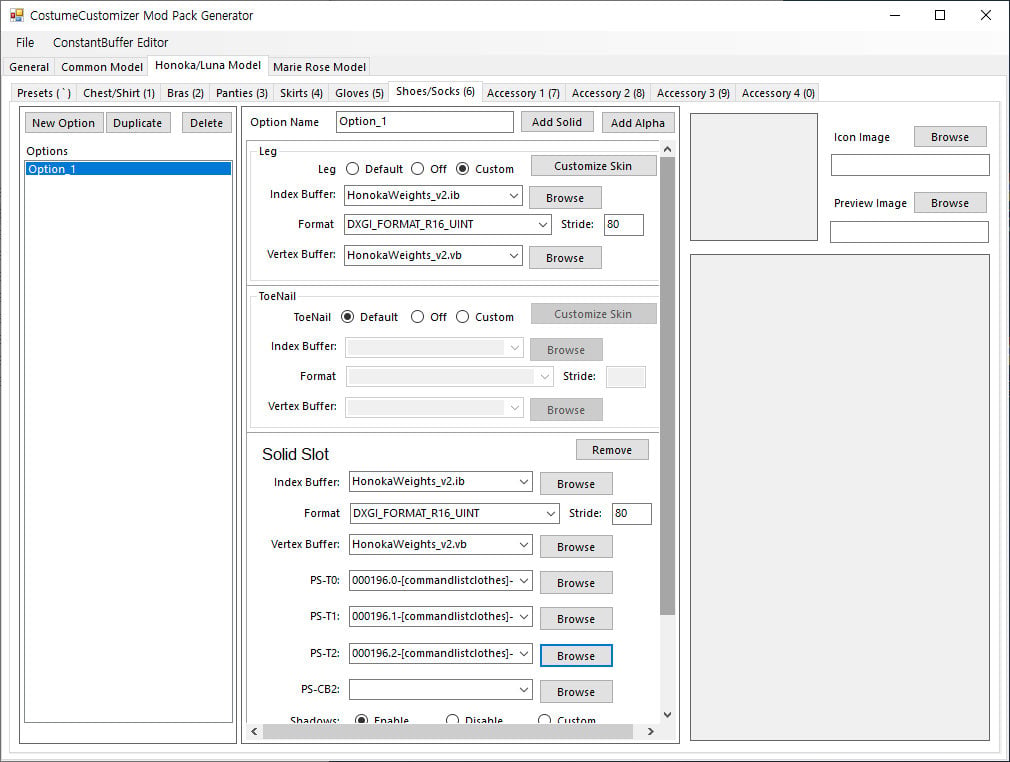Open Accessory 1 (7) tab
The width and height of the screenshot is (1010, 762).
(x=523, y=93)
